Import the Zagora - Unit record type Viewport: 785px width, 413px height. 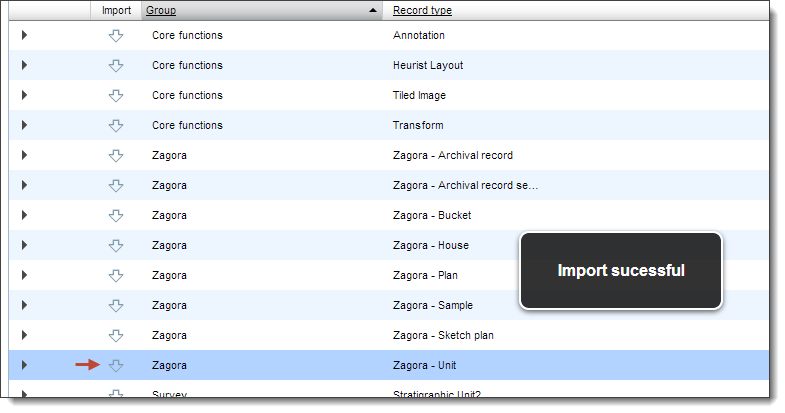click(x=116, y=366)
